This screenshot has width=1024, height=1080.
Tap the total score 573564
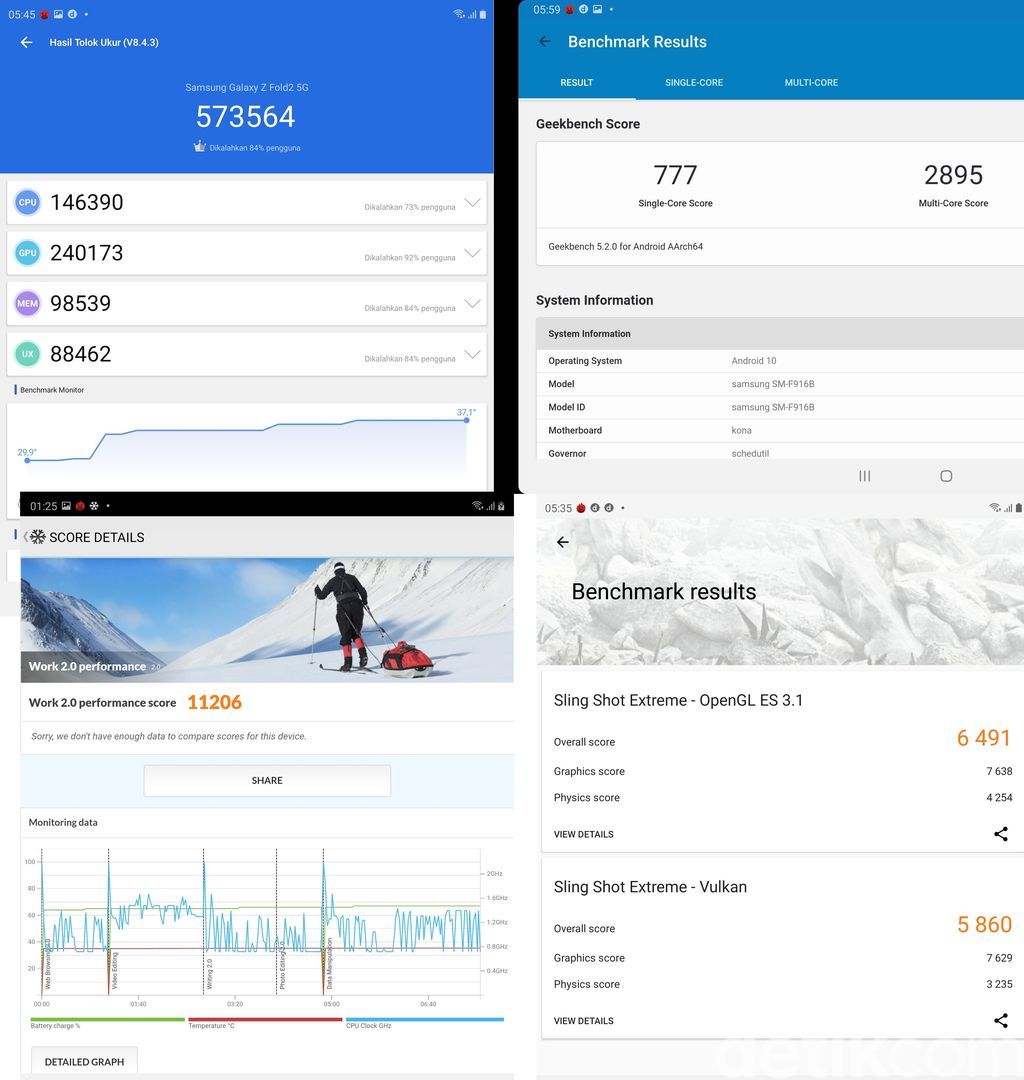[246, 116]
